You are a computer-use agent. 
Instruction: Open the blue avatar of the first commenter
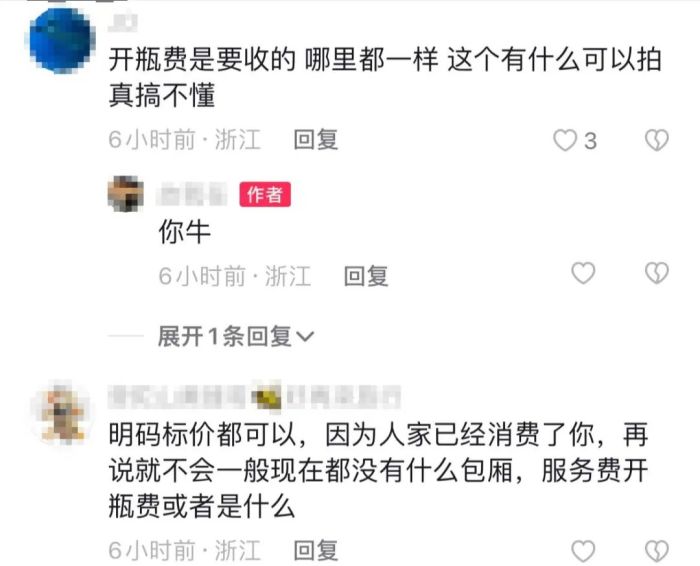(62, 40)
